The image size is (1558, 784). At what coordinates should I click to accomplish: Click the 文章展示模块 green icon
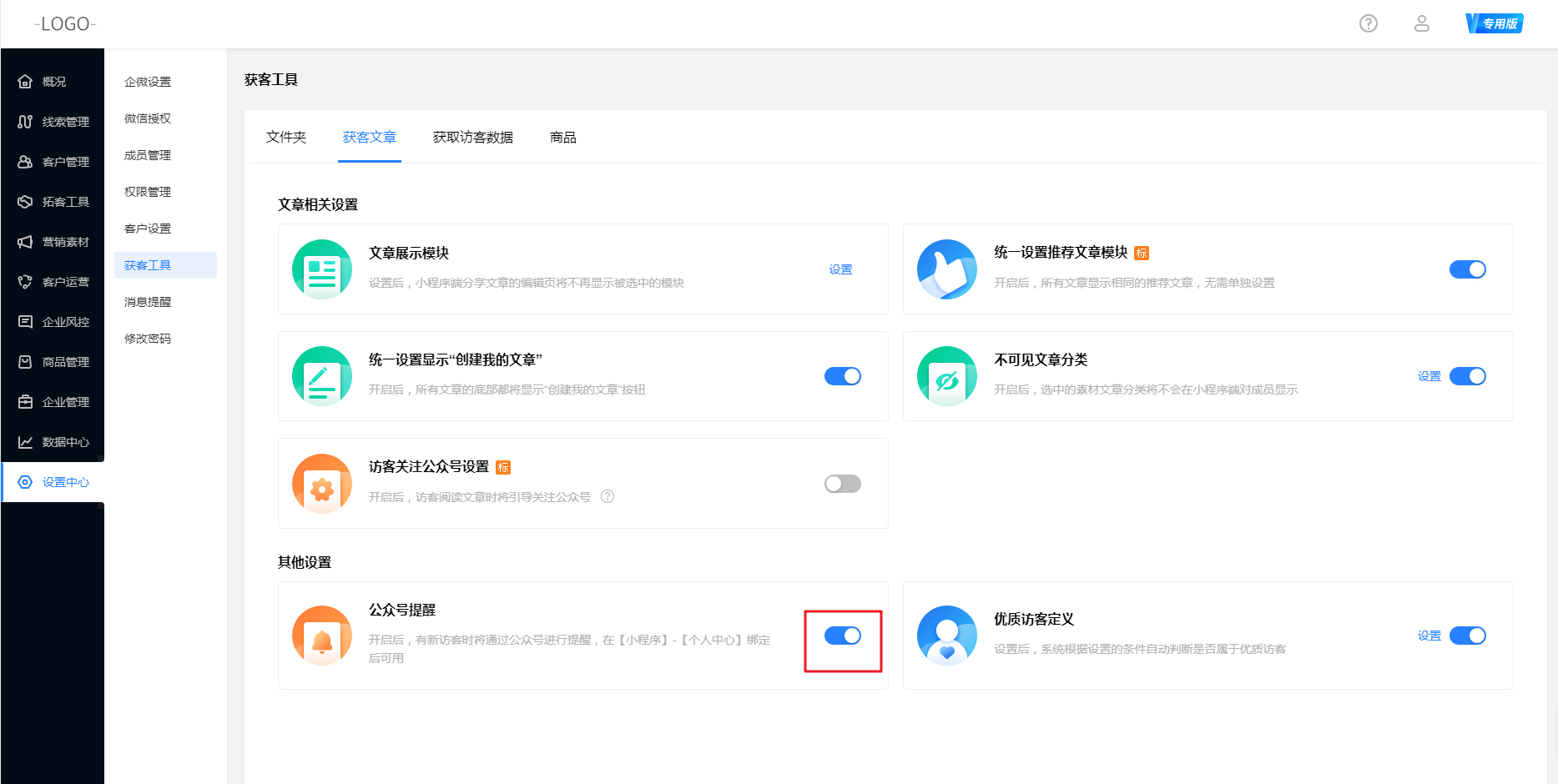tap(322, 269)
